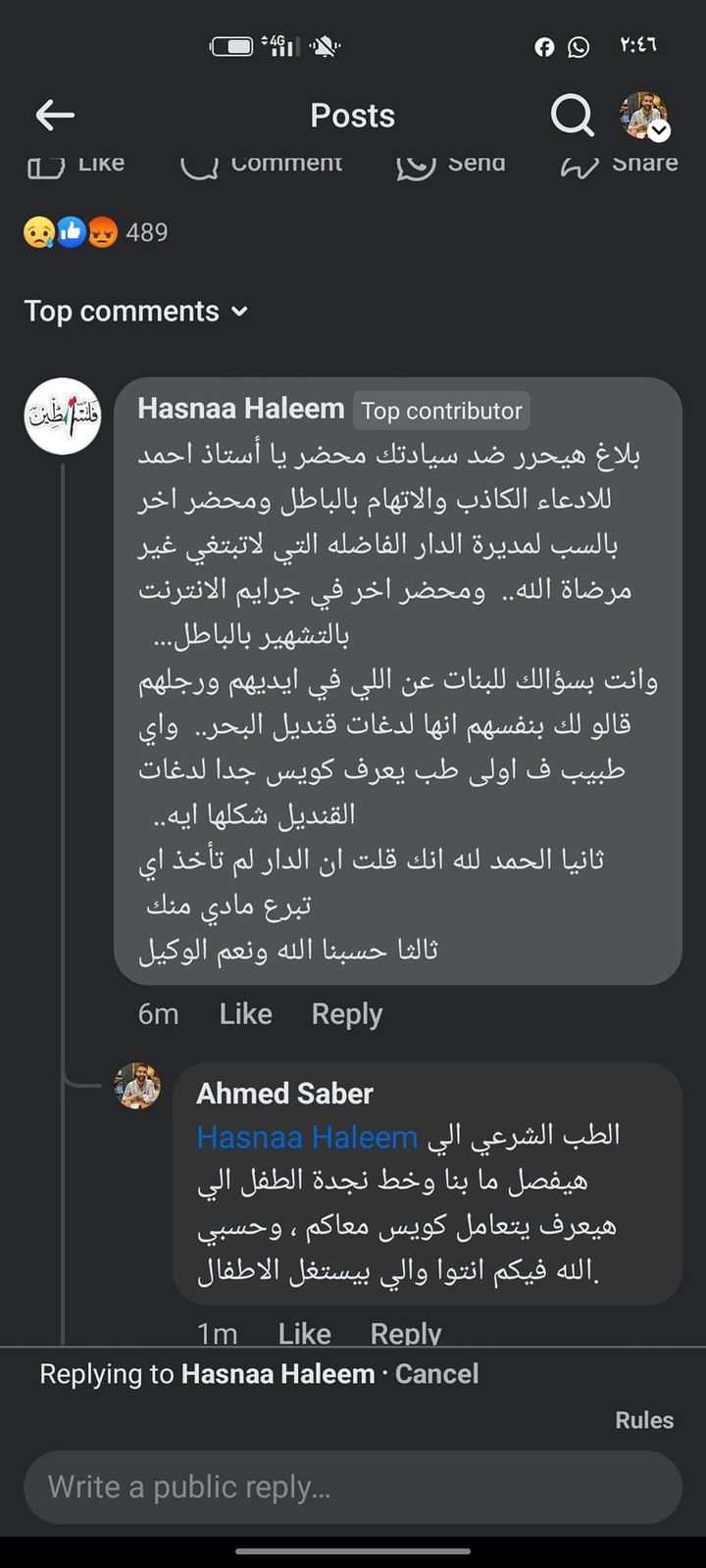The height and width of the screenshot is (1568, 706).
Task: Open the group Rules link
Action: (x=644, y=1420)
